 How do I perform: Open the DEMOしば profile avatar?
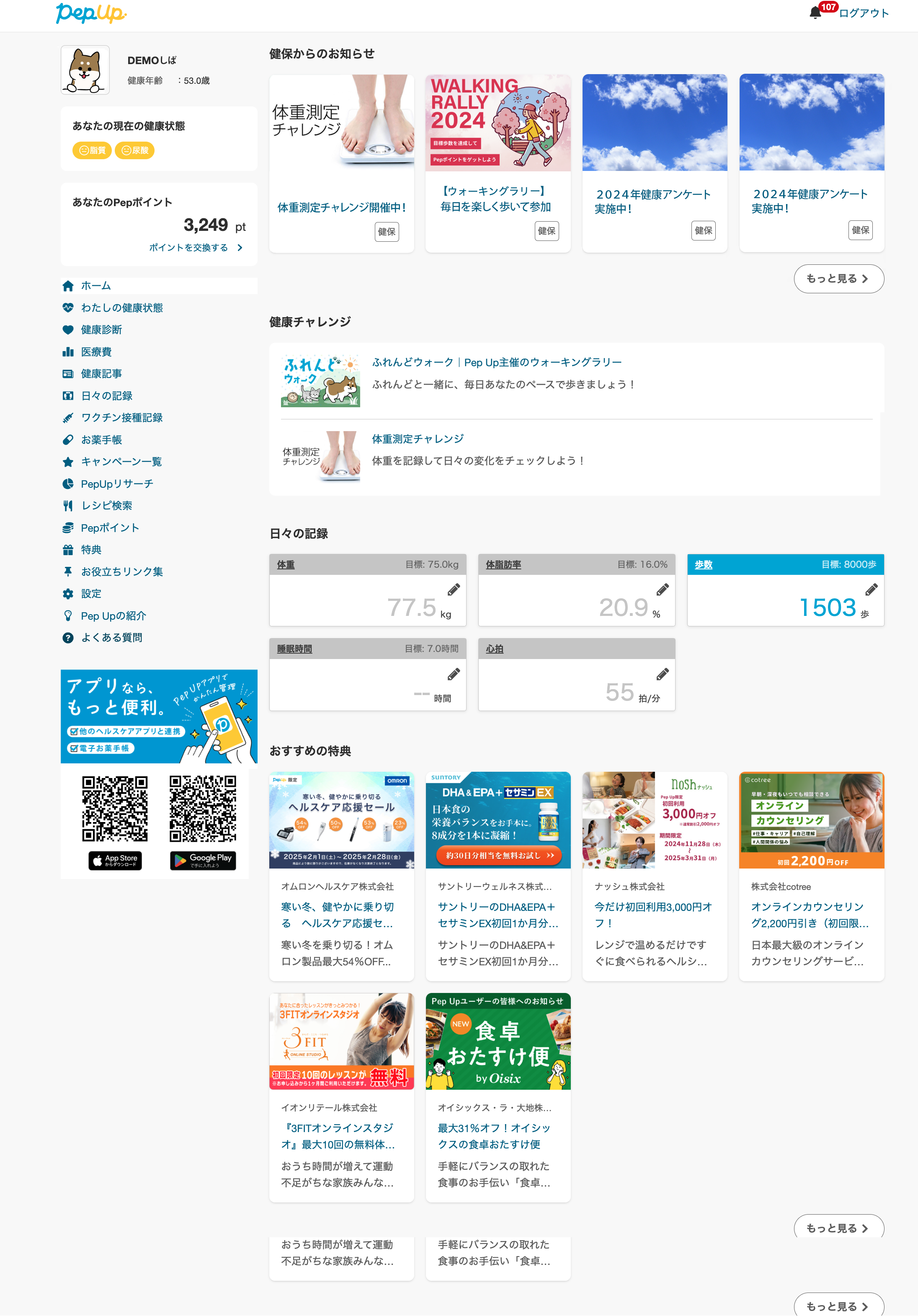pos(85,70)
